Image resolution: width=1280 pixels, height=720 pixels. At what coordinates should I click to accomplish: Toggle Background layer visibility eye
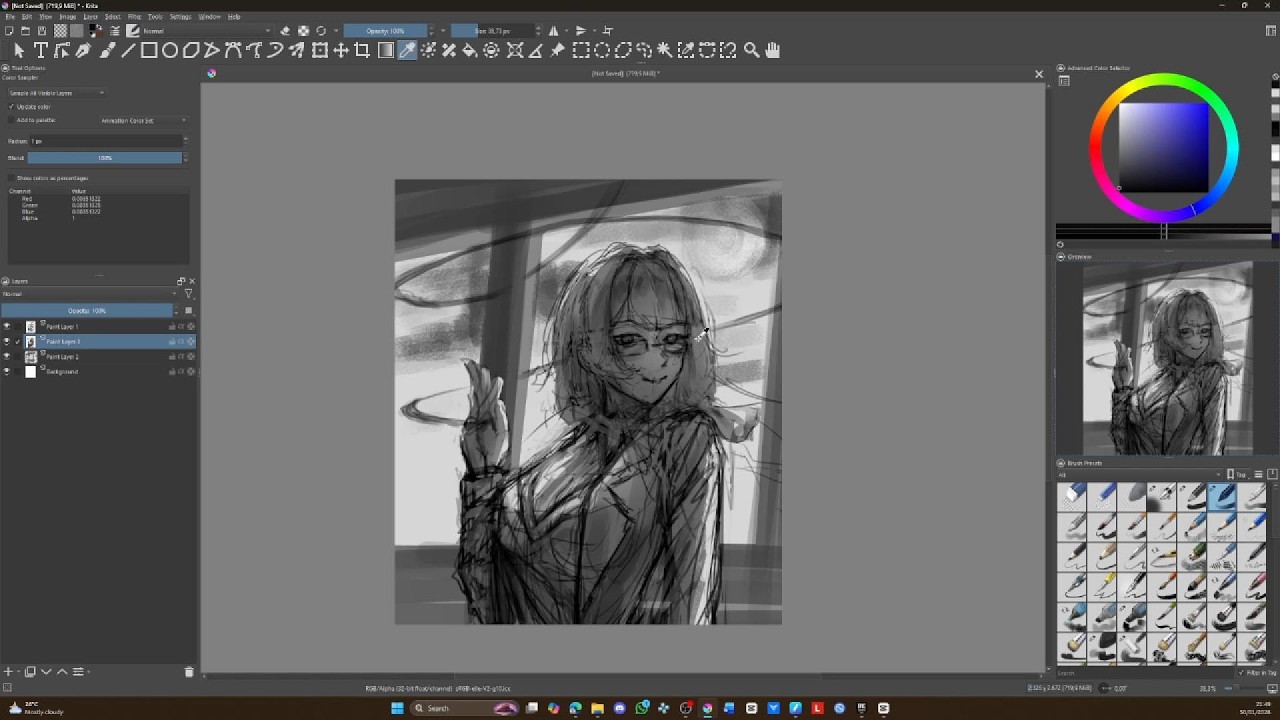[x=7, y=372]
